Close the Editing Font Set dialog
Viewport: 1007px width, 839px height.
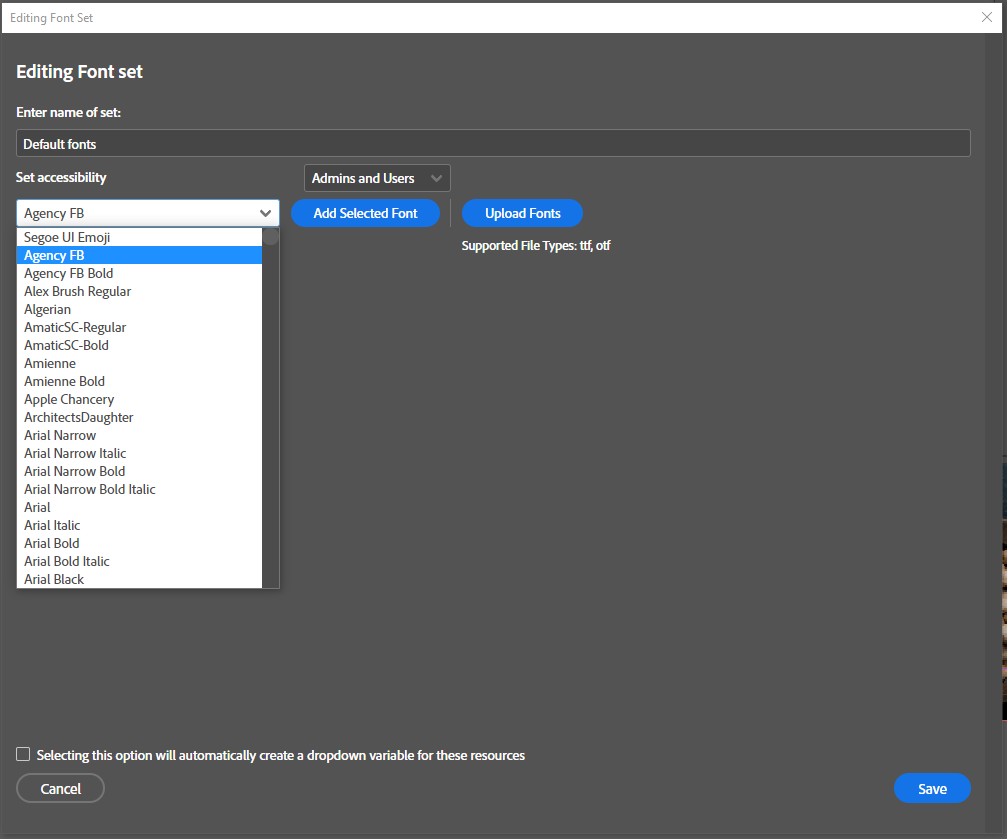(x=987, y=17)
